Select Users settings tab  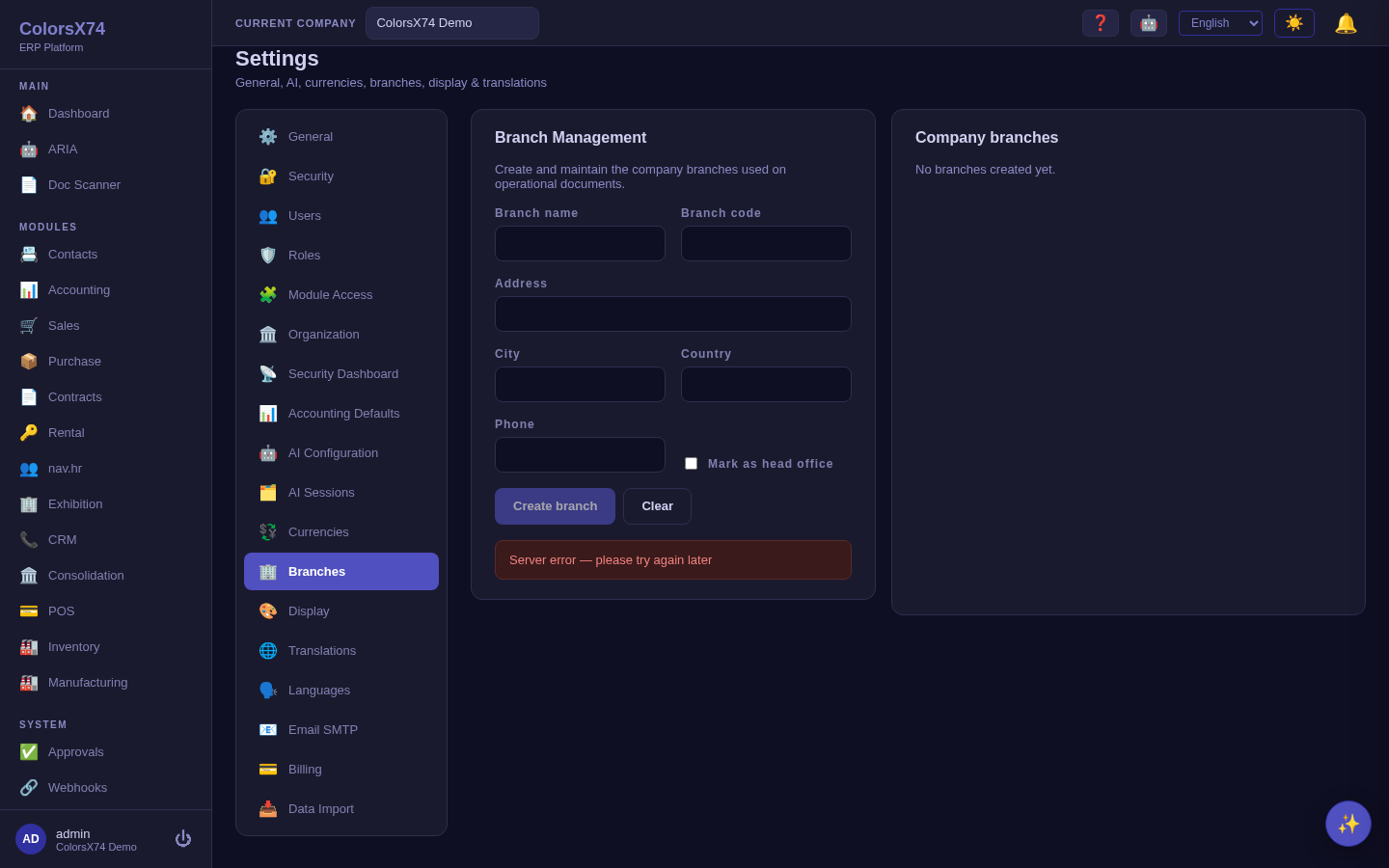(341, 216)
